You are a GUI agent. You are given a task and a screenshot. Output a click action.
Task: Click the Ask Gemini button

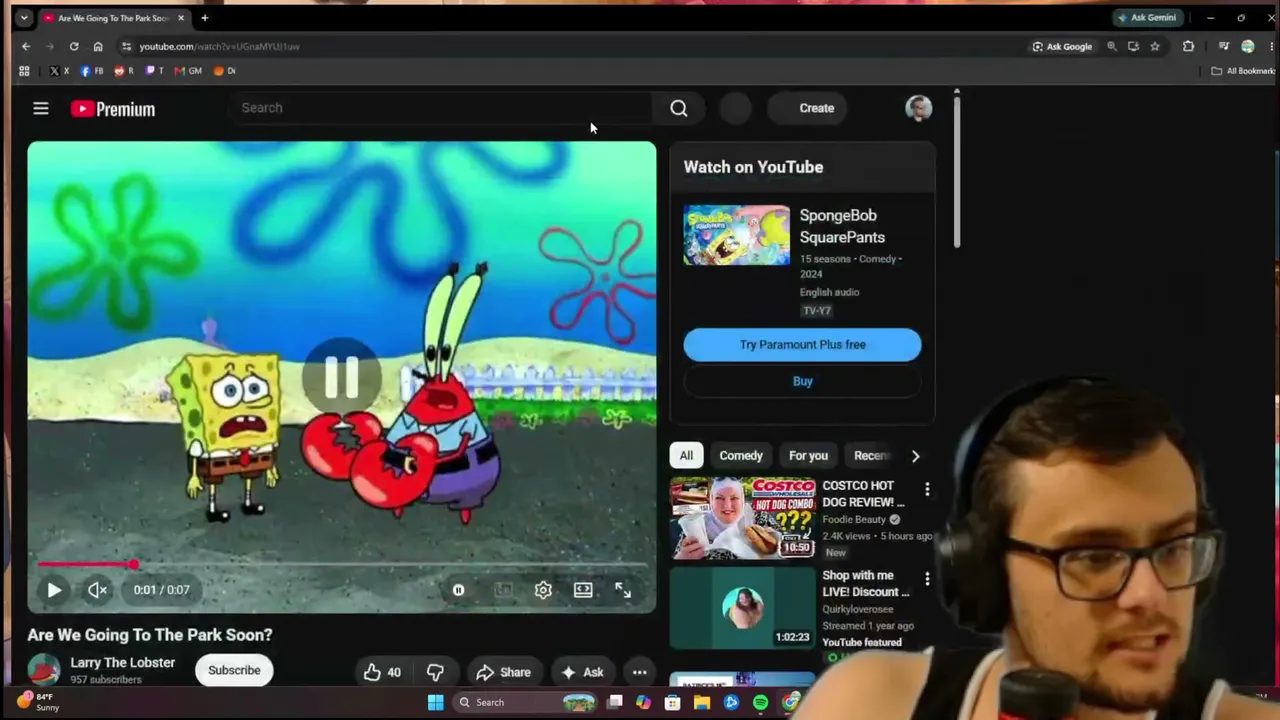coord(1146,18)
